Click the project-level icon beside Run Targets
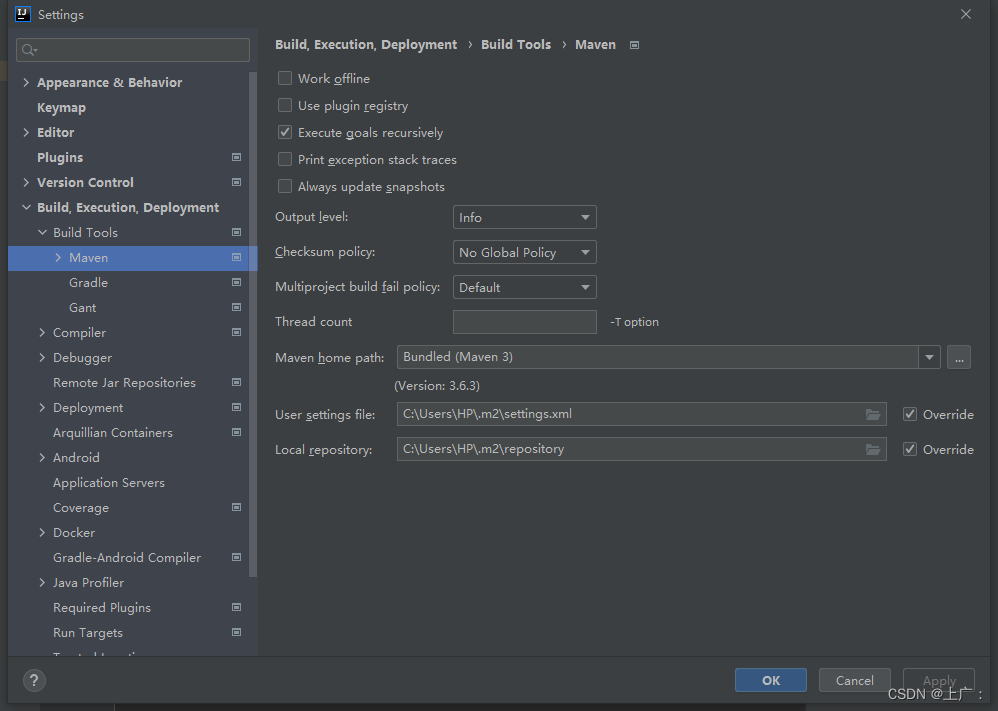The width and height of the screenshot is (998, 711). click(x=236, y=633)
